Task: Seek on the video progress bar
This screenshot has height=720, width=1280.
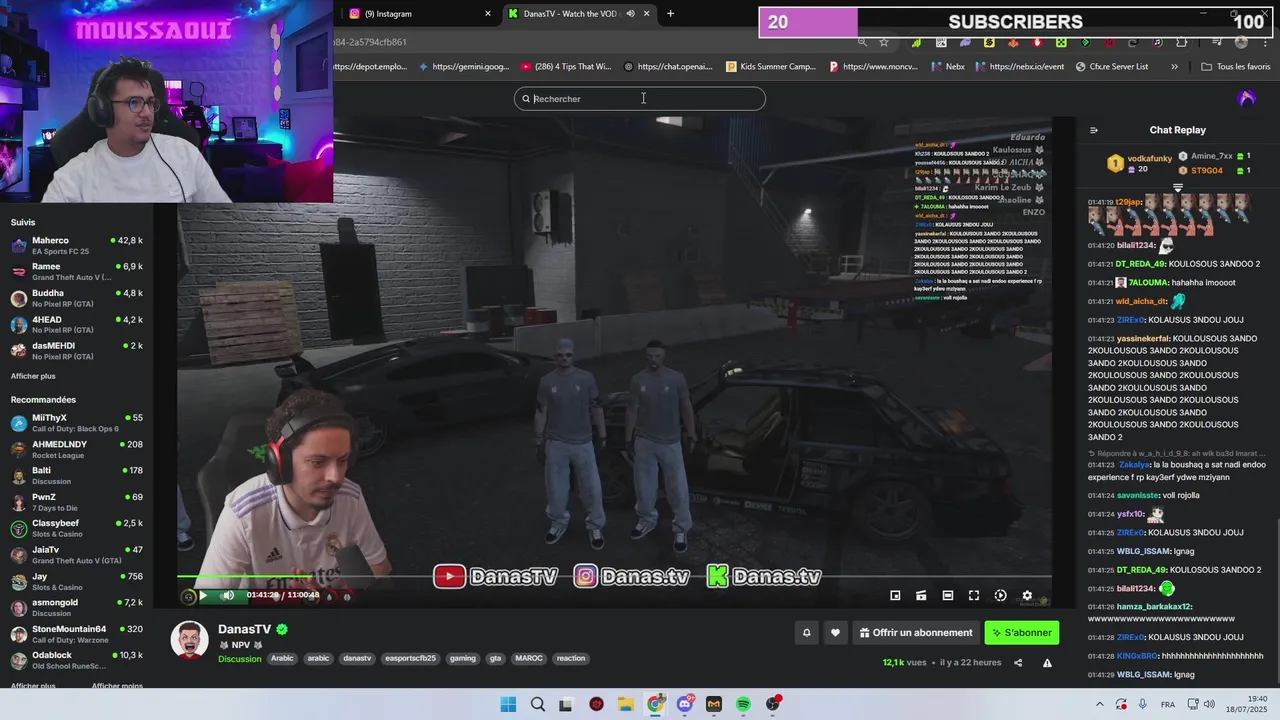Action: [614, 577]
